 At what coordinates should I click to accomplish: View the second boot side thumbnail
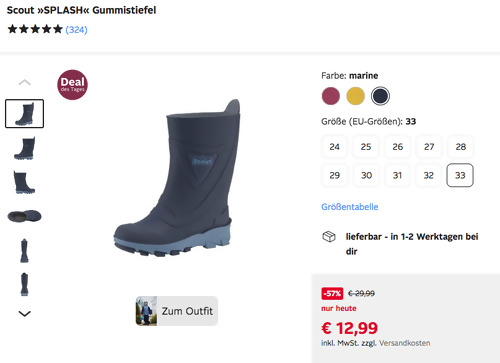(x=24, y=148)
